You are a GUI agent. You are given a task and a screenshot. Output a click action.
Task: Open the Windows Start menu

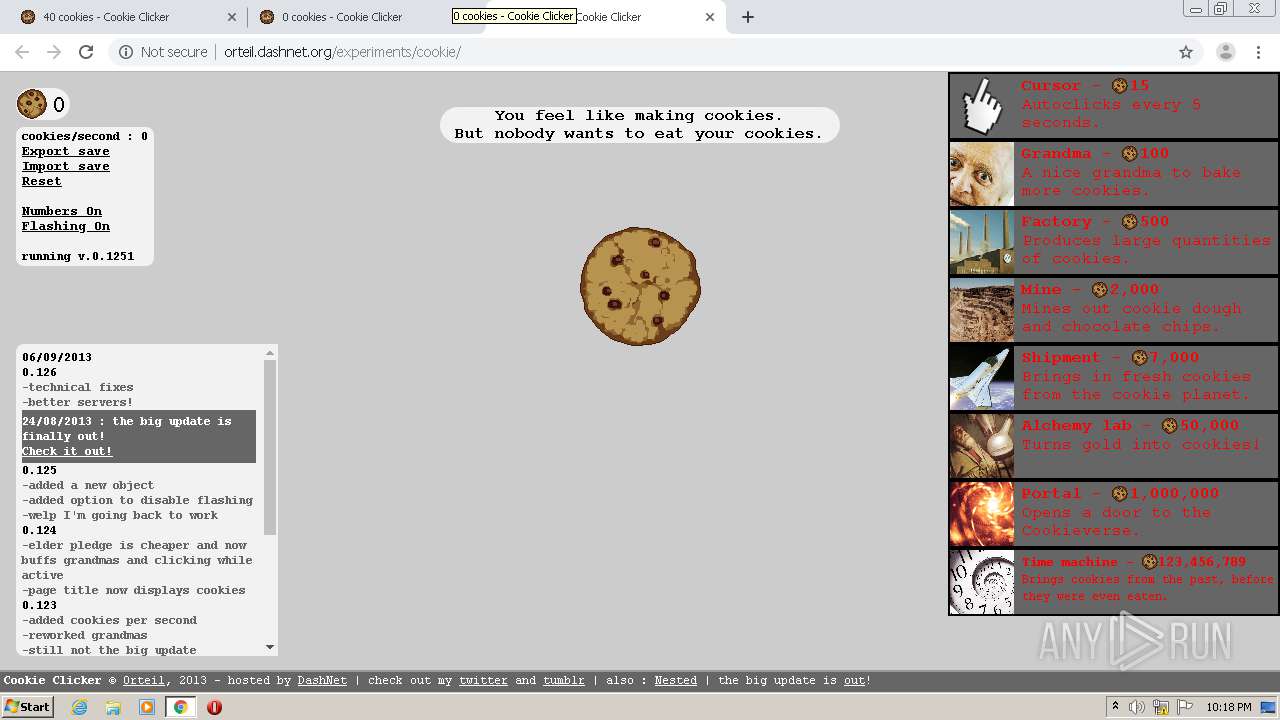27,707
